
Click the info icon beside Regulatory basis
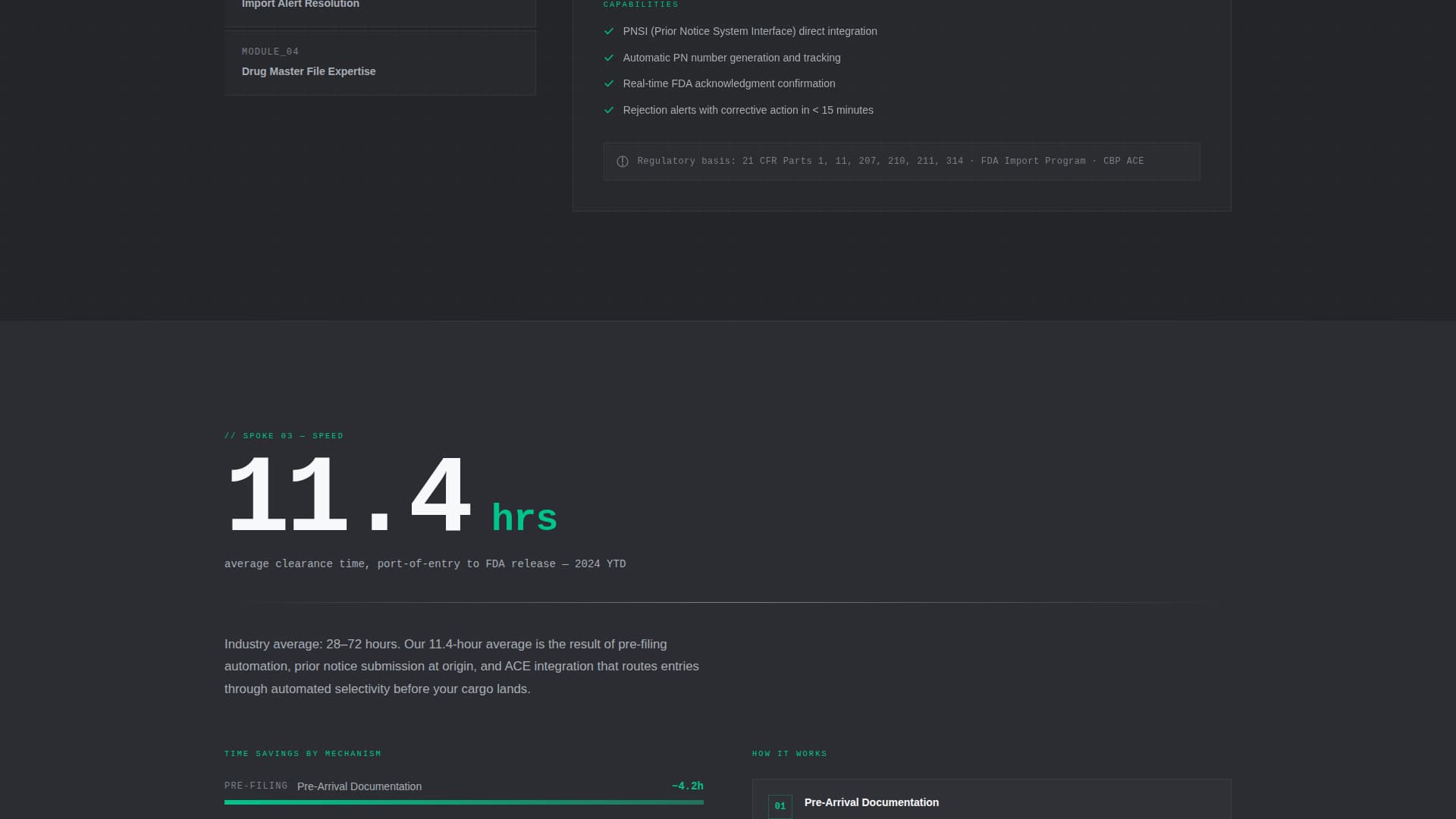click(x=623, y=162)
